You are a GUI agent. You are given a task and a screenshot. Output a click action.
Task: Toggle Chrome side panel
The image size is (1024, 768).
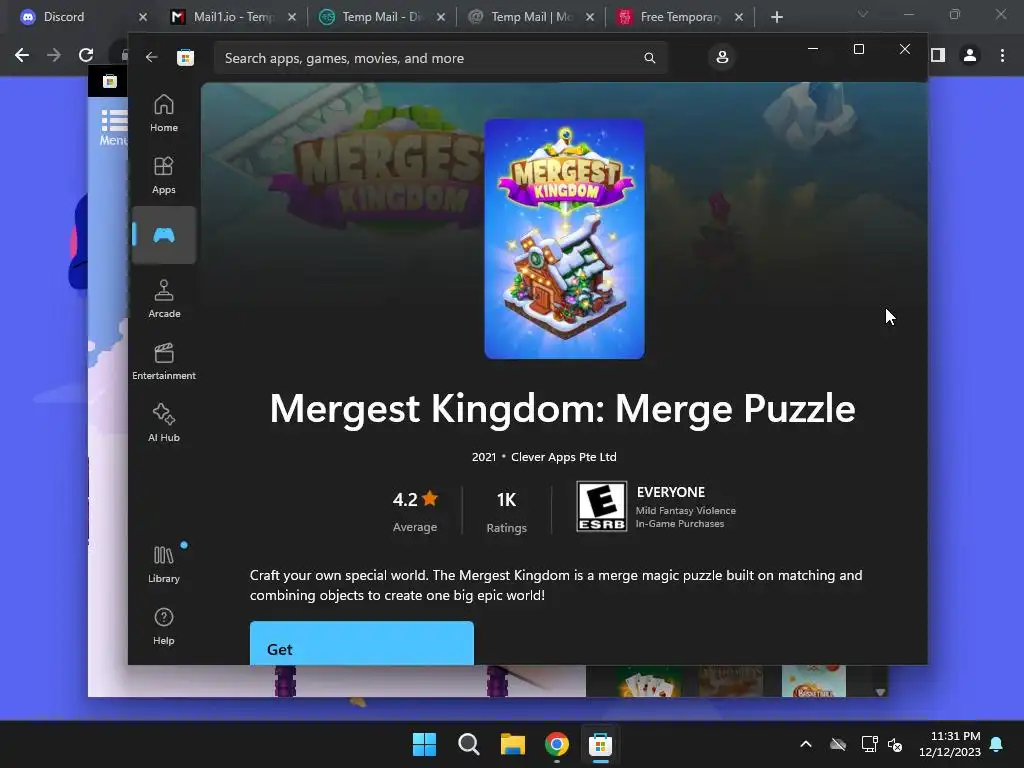coord(938,56)
